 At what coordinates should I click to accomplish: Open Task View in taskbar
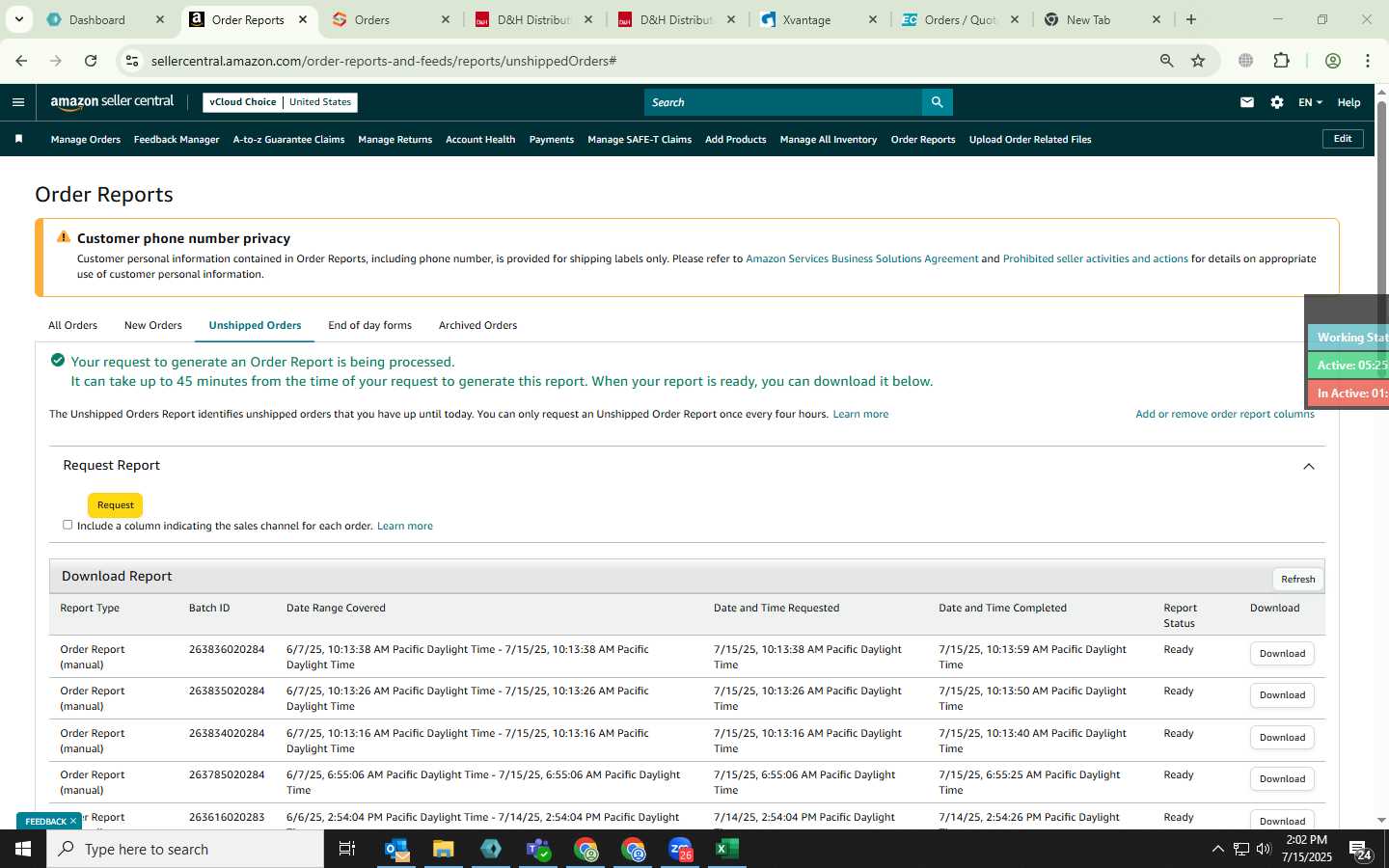347,849
